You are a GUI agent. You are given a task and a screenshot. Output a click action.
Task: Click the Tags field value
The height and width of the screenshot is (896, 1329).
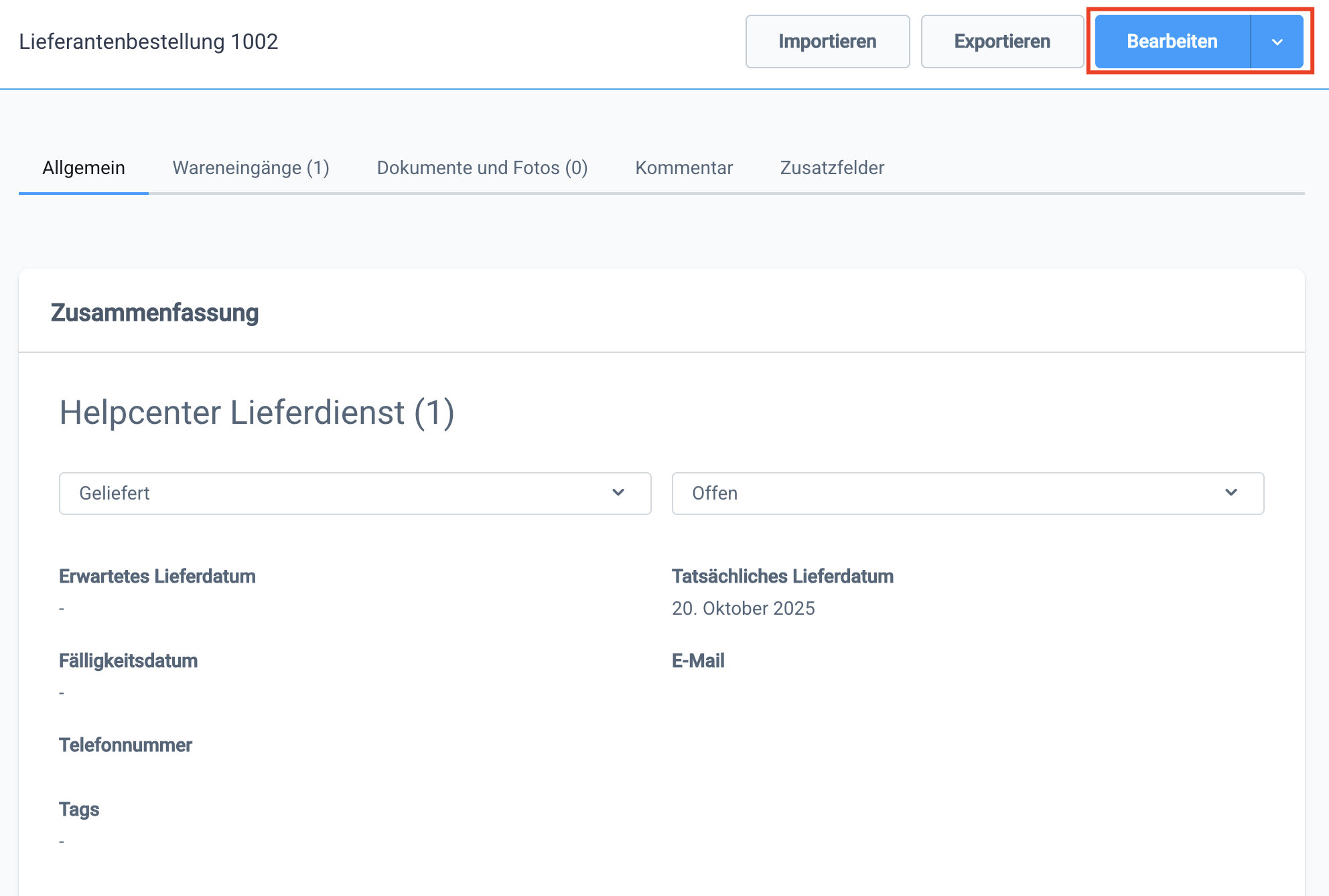62,840
